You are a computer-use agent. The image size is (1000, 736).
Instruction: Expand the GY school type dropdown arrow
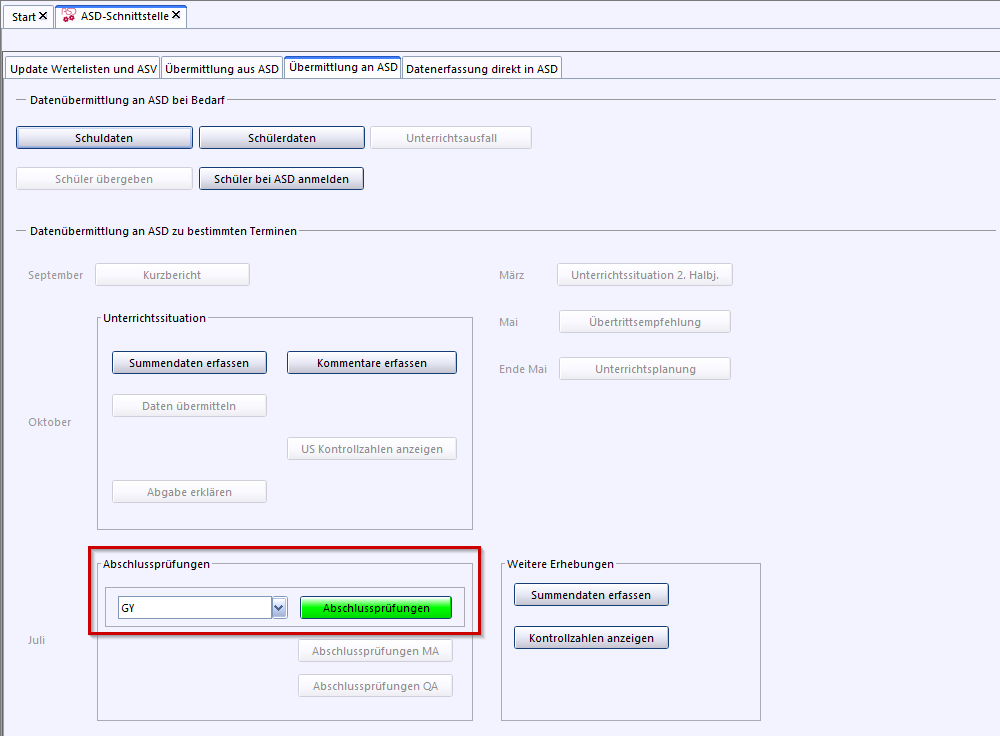[280, 608]
